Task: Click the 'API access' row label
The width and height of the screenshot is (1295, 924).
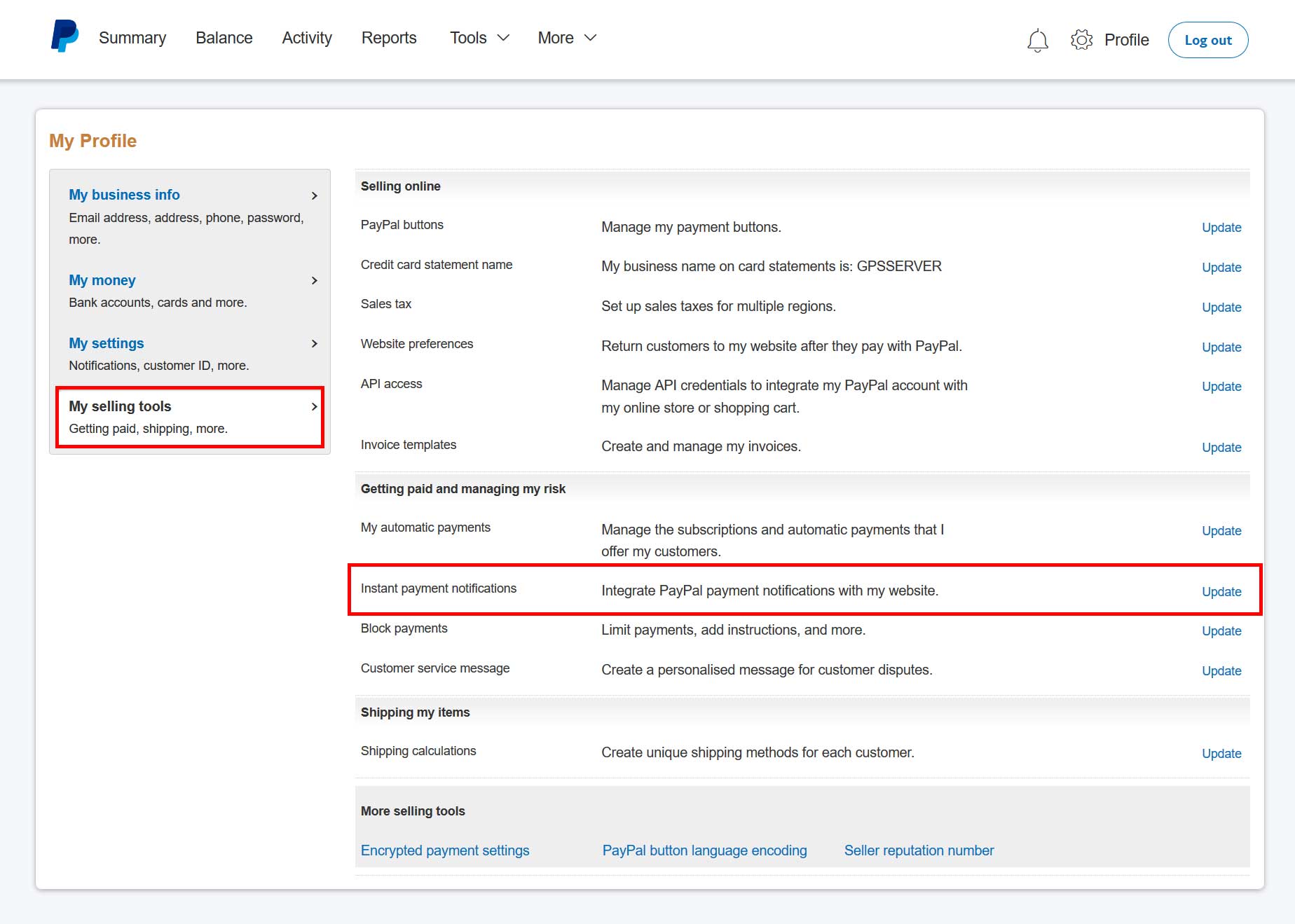Action: 391,384
